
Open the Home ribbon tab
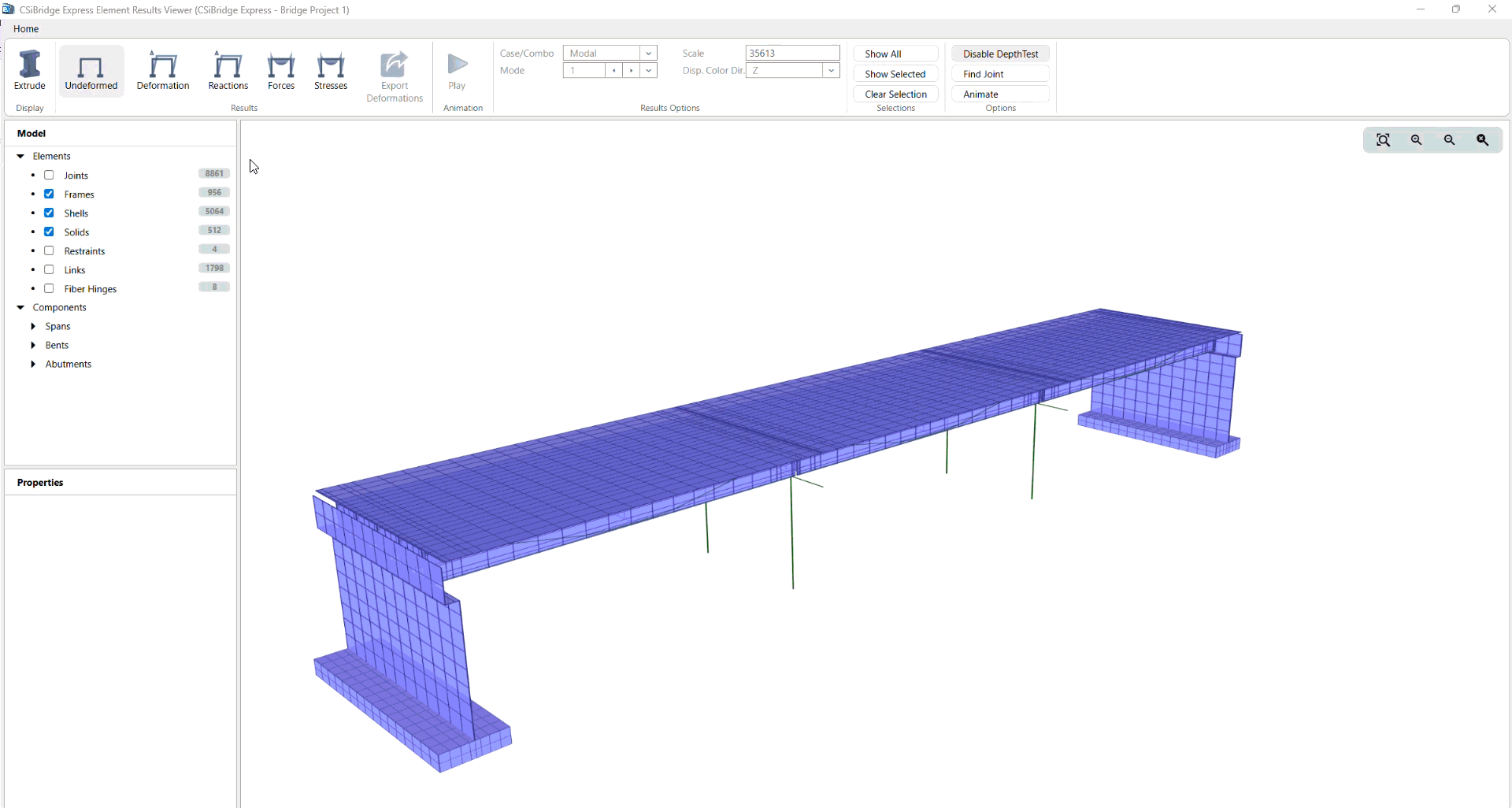pyautogui.click(x=26, y=29)
